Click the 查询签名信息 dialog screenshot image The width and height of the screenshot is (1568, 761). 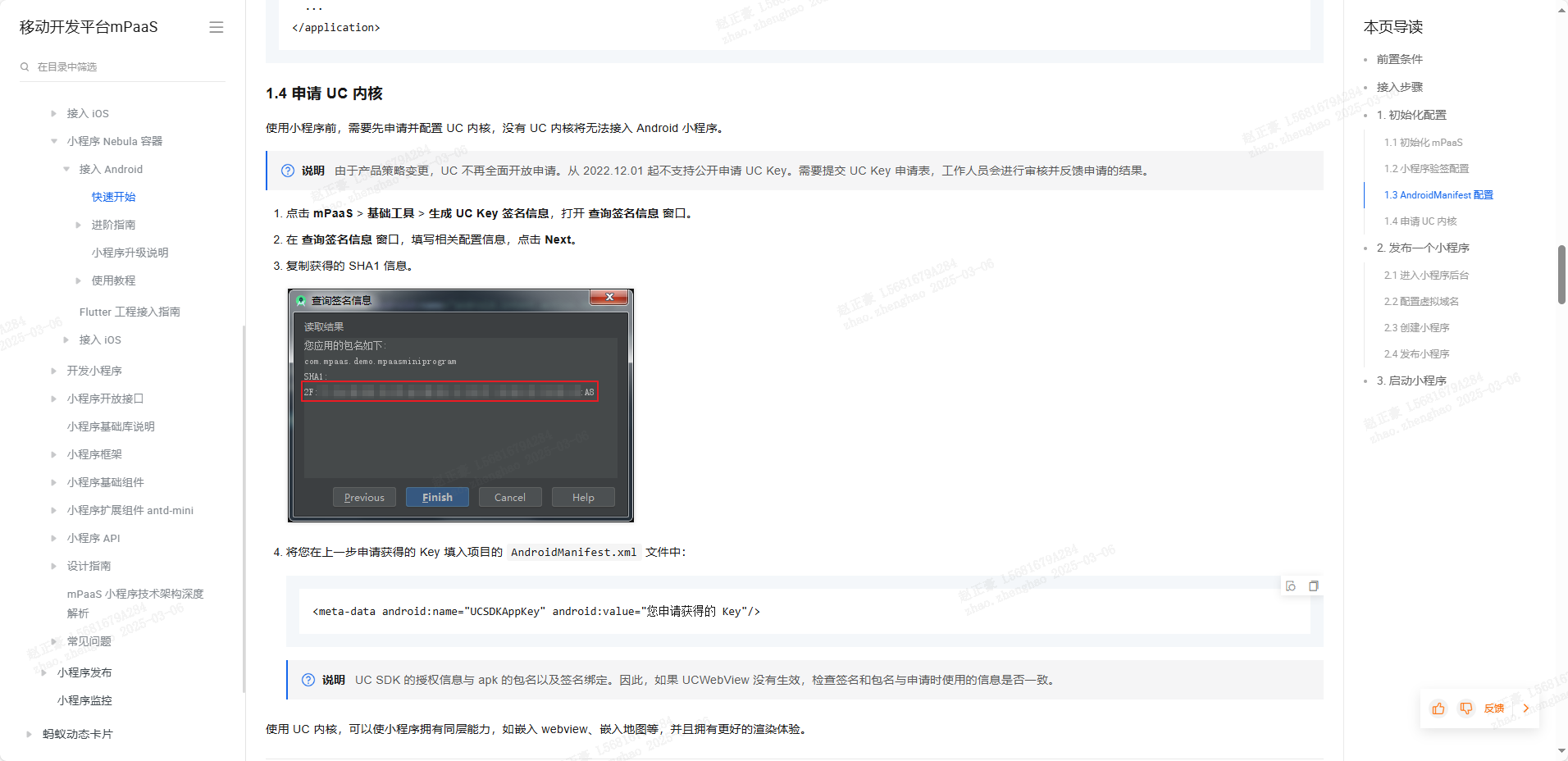click(461, 405)
